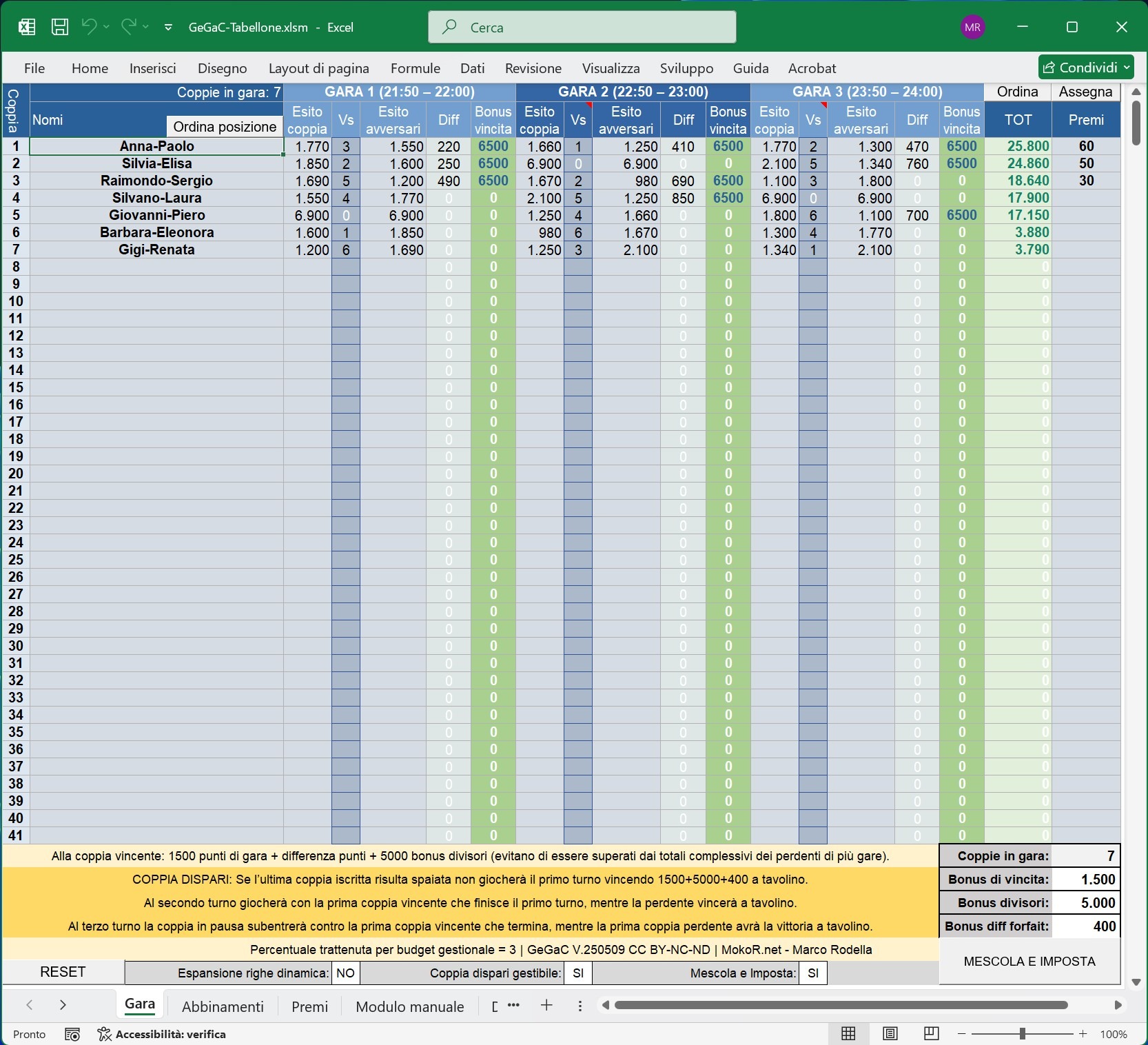The image size is (1148, 1045).
Task: Click the macro recording status icon
Action: pyautogui.click(x=72, y=1034)
